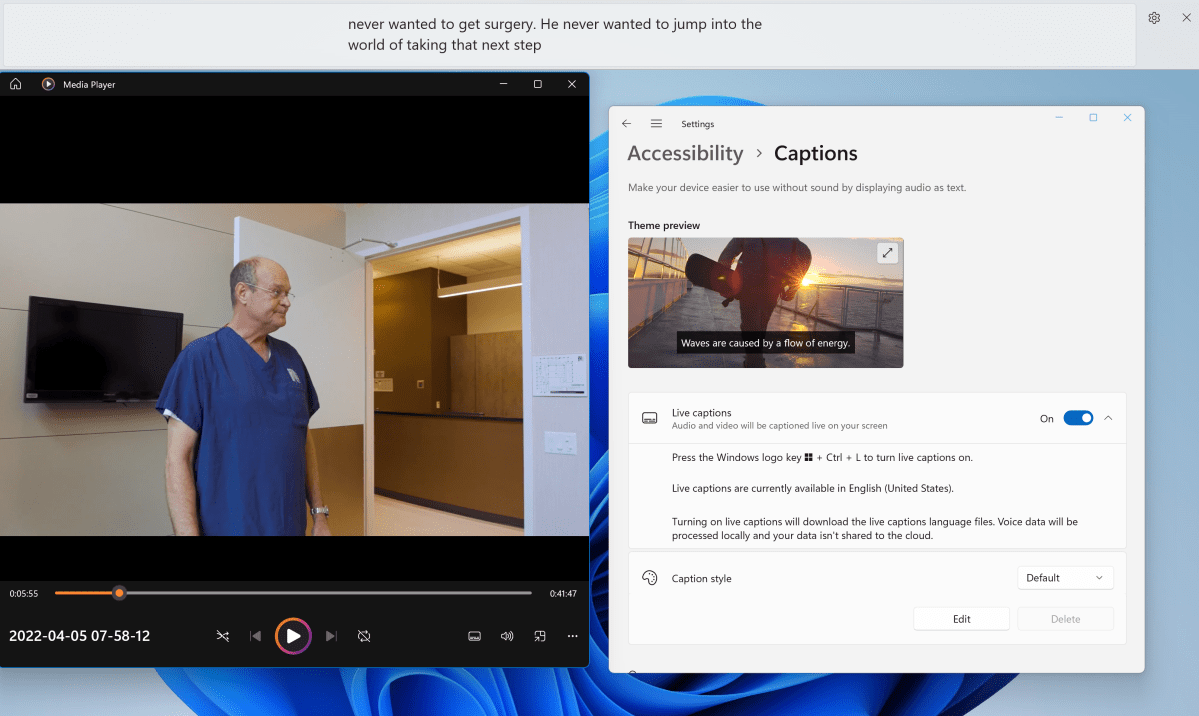
Task: Open the volume control
Action: click(x=507, y=636)
